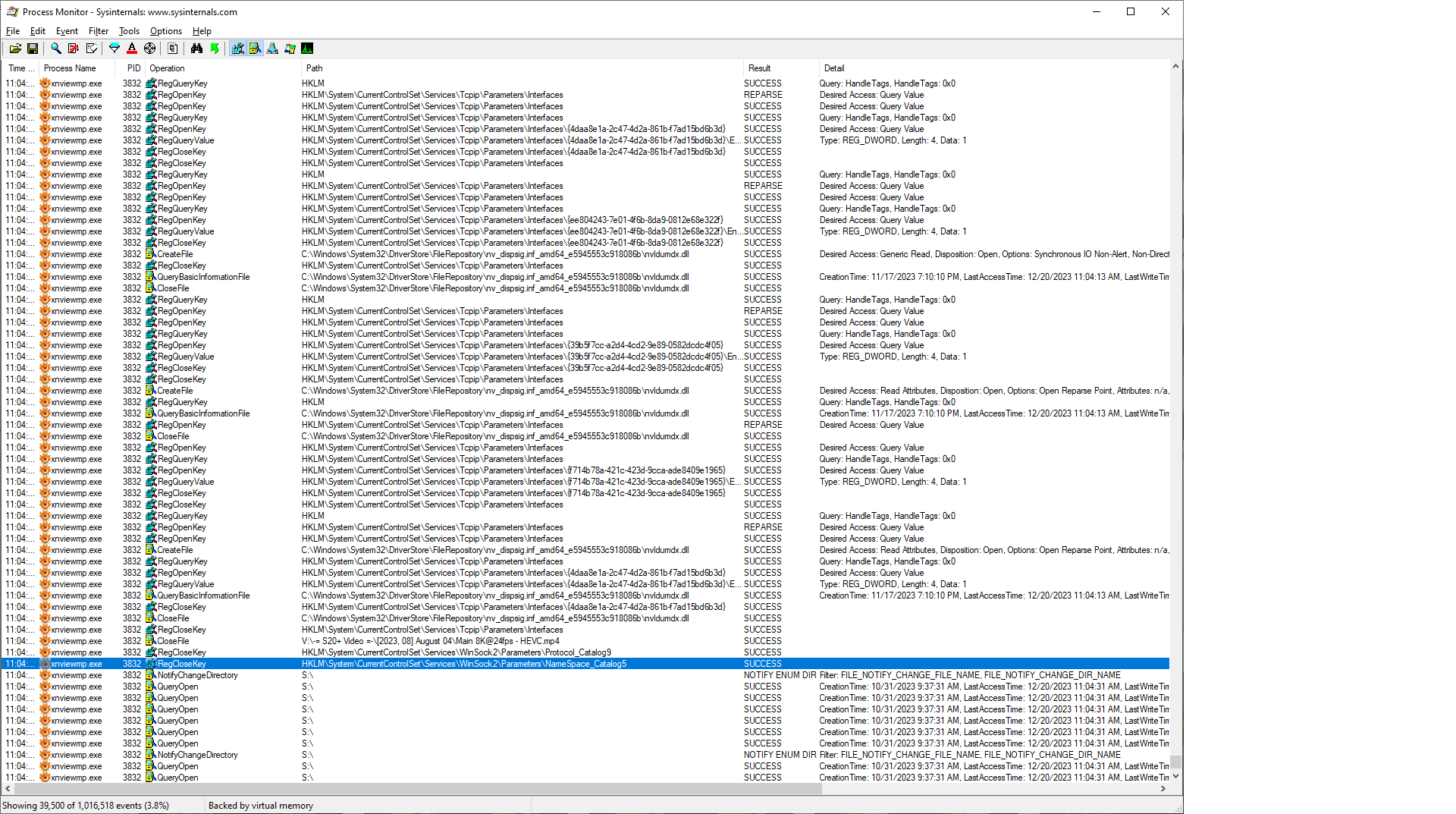
Task: Open the Help menu
Action: pos(202,31)
